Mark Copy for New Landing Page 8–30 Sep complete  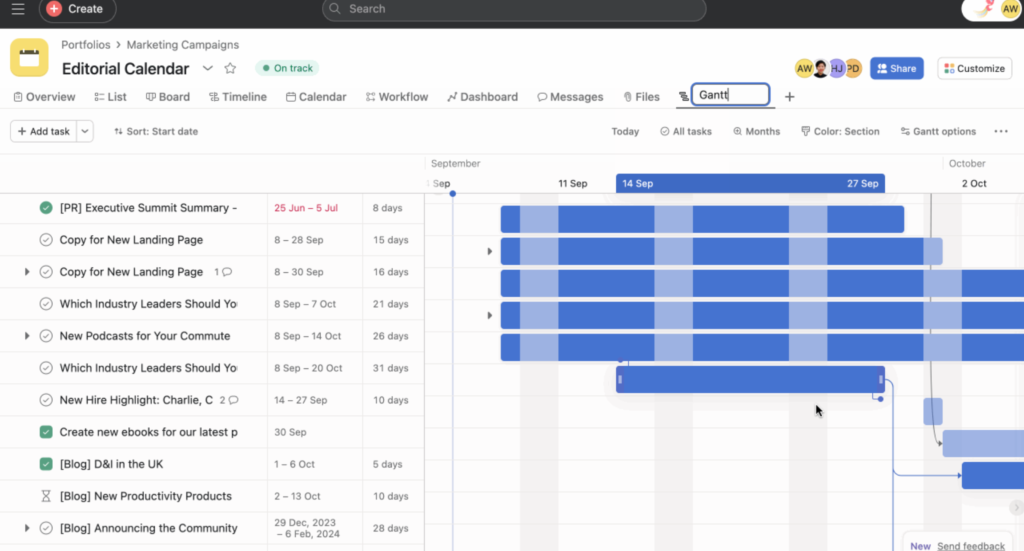[46, 272]
